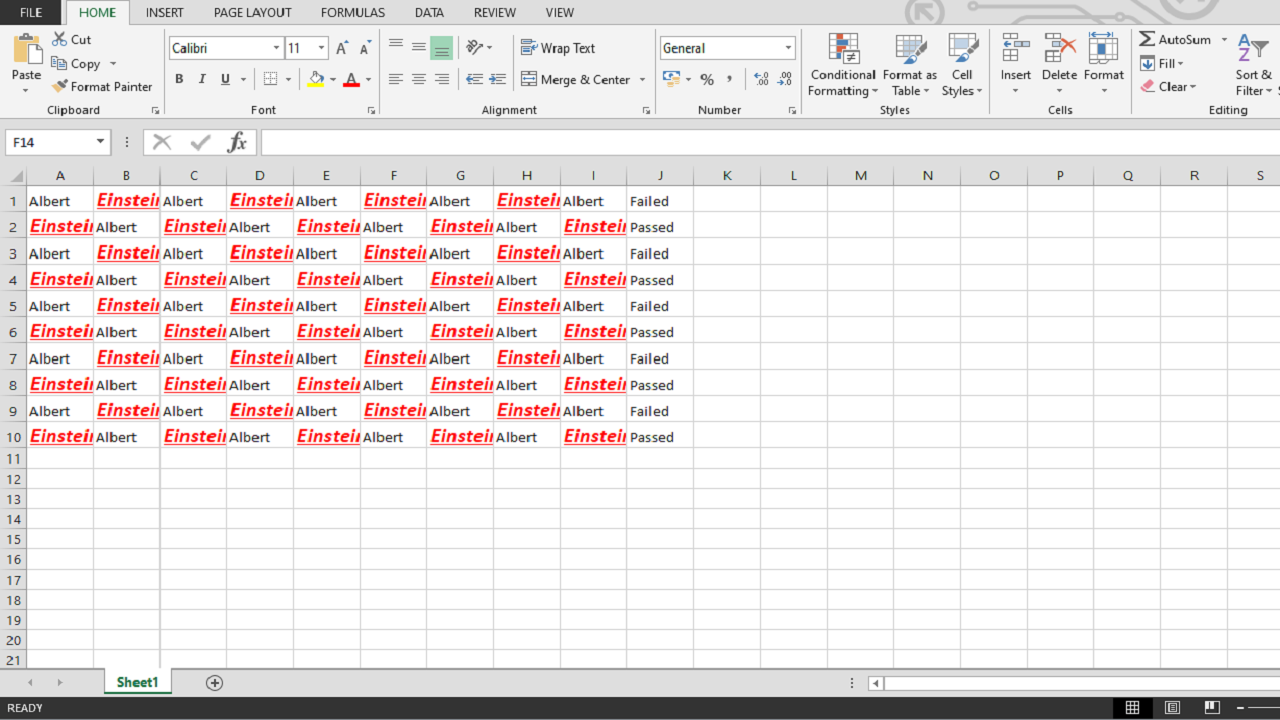The width and height of the screenshot is (1280, 720).
Task: Increase the font size
Action: (x=342, y=48)
